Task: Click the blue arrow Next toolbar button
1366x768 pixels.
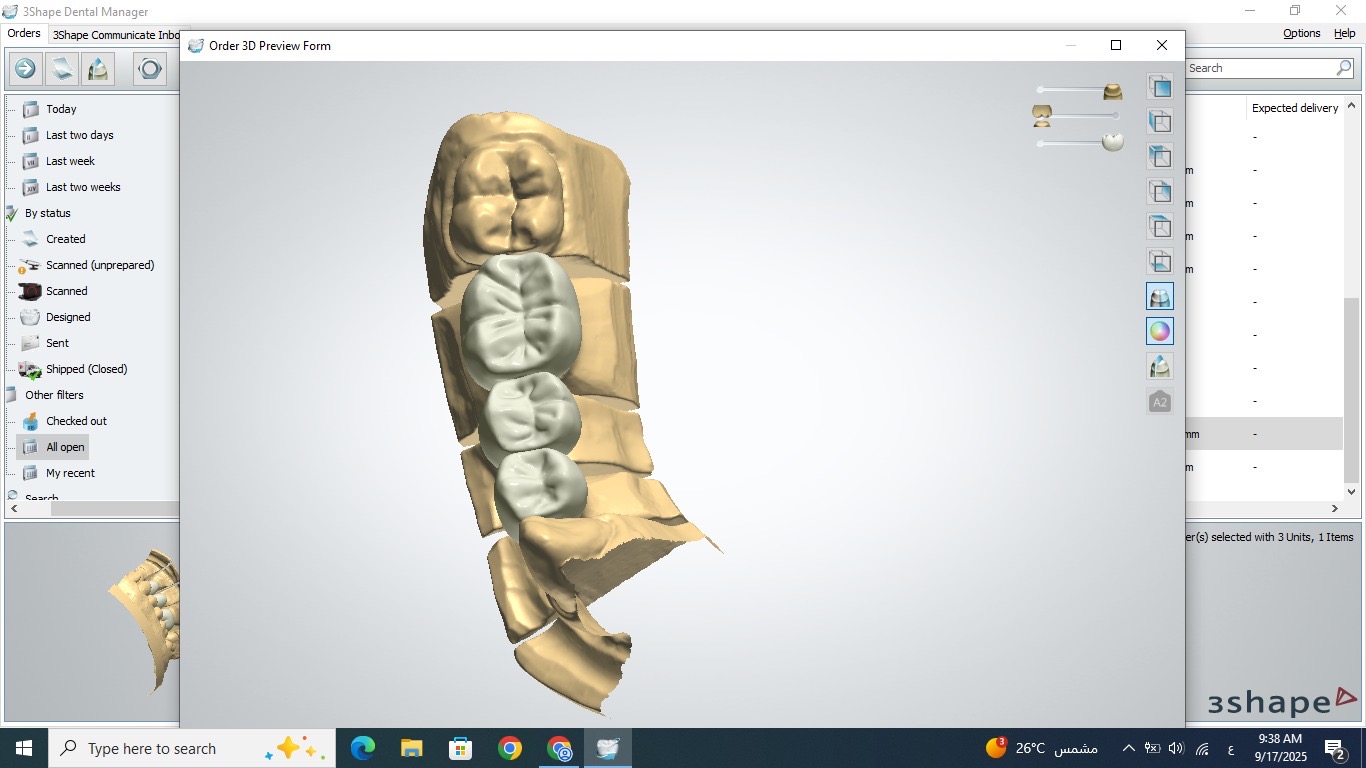Action: click(x=25, y=69)
